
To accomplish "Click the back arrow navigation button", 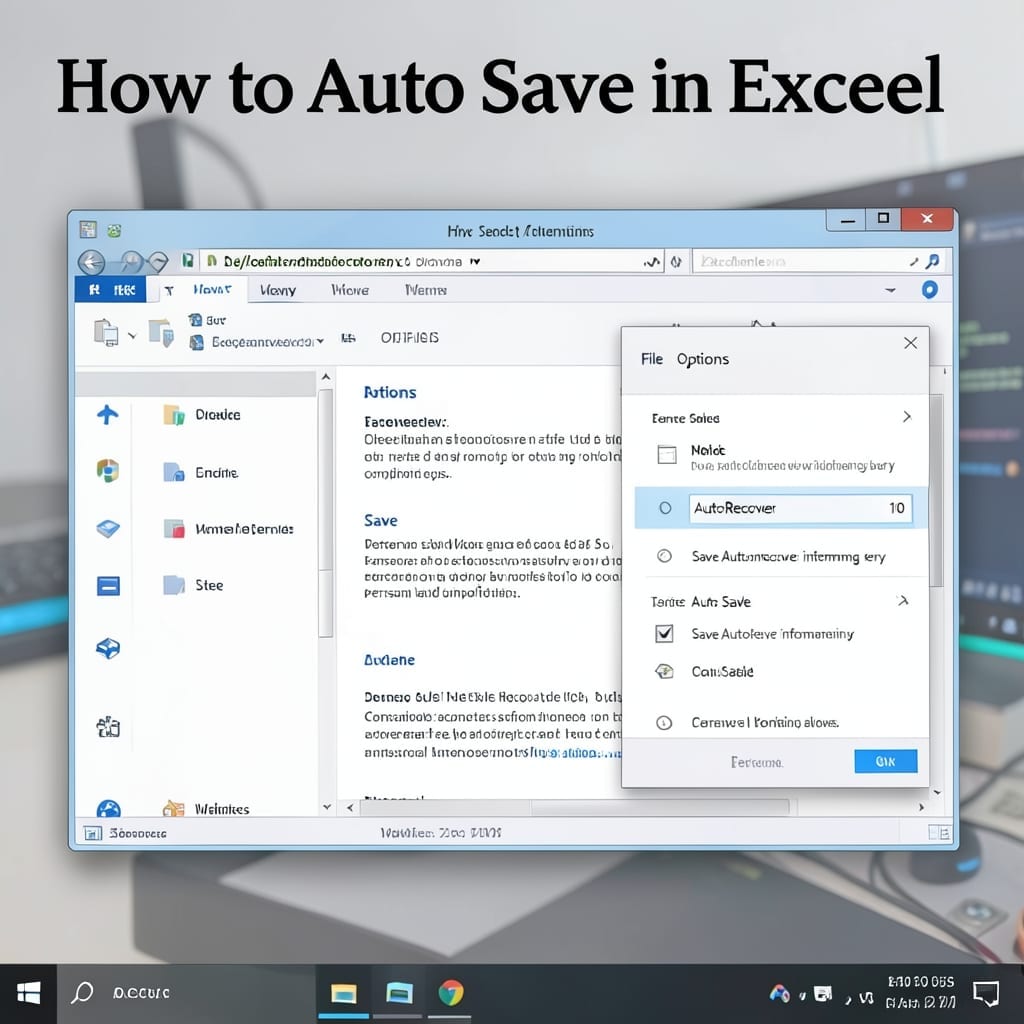I will (91, 263).
